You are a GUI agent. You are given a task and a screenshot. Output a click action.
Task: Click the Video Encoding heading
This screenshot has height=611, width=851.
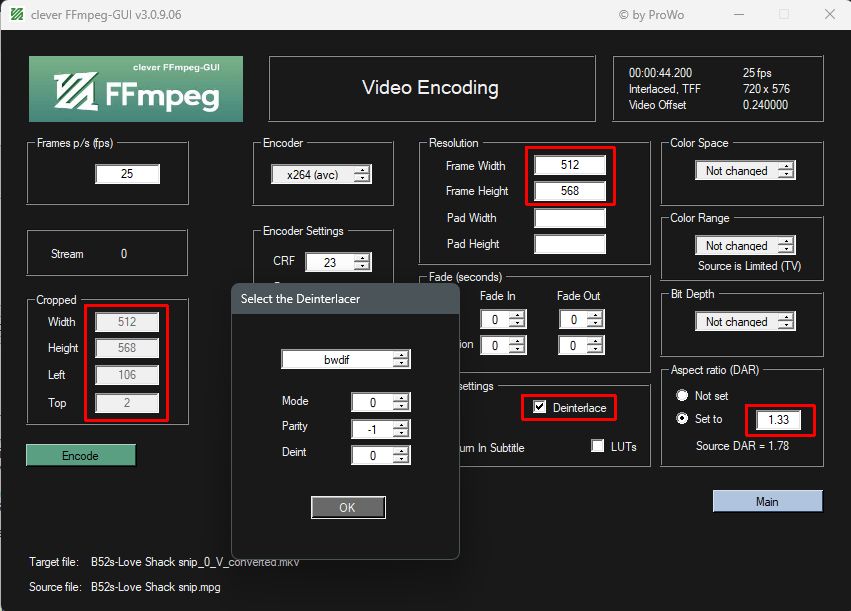(430, 87)
